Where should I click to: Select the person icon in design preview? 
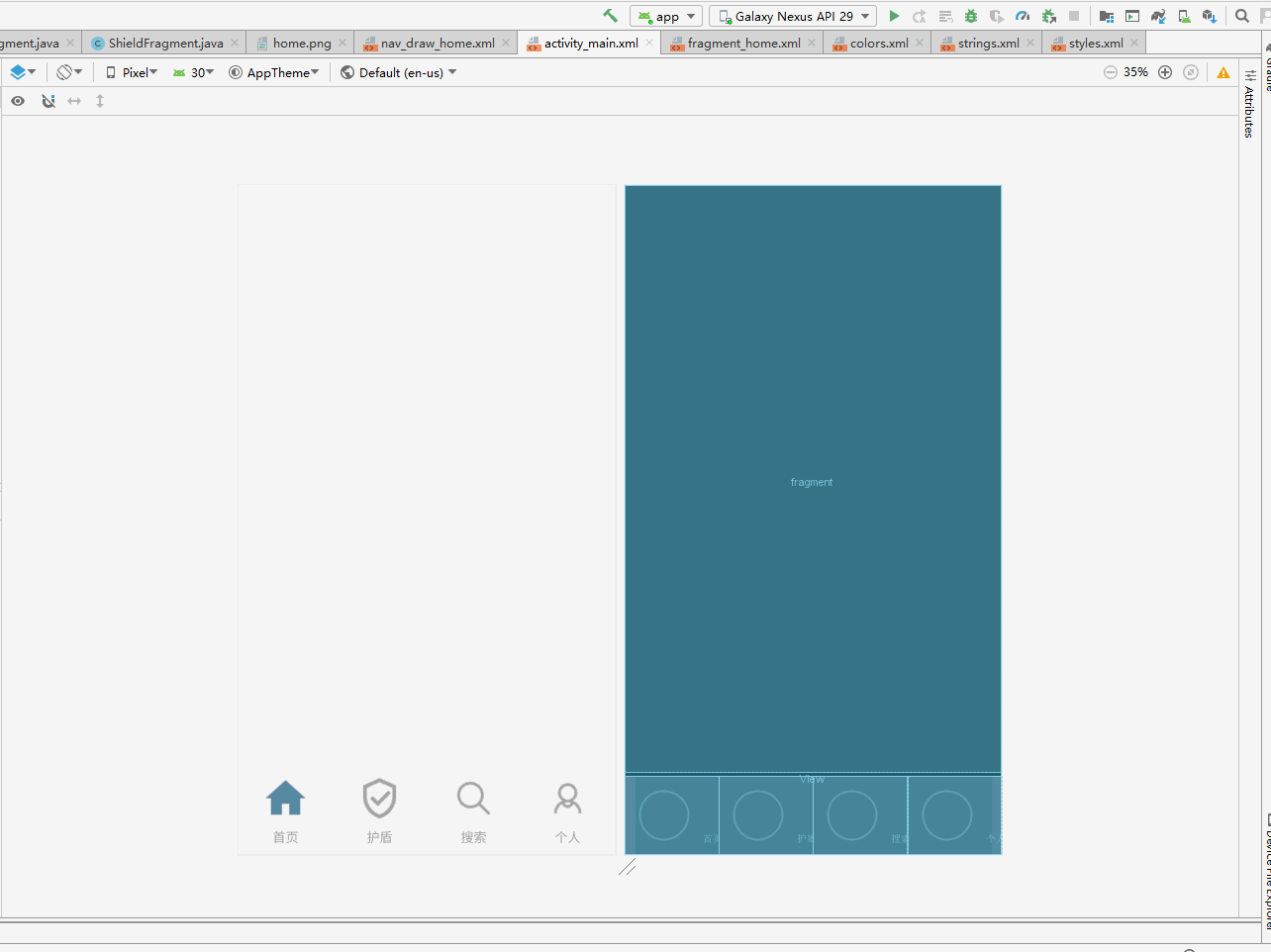567,798
